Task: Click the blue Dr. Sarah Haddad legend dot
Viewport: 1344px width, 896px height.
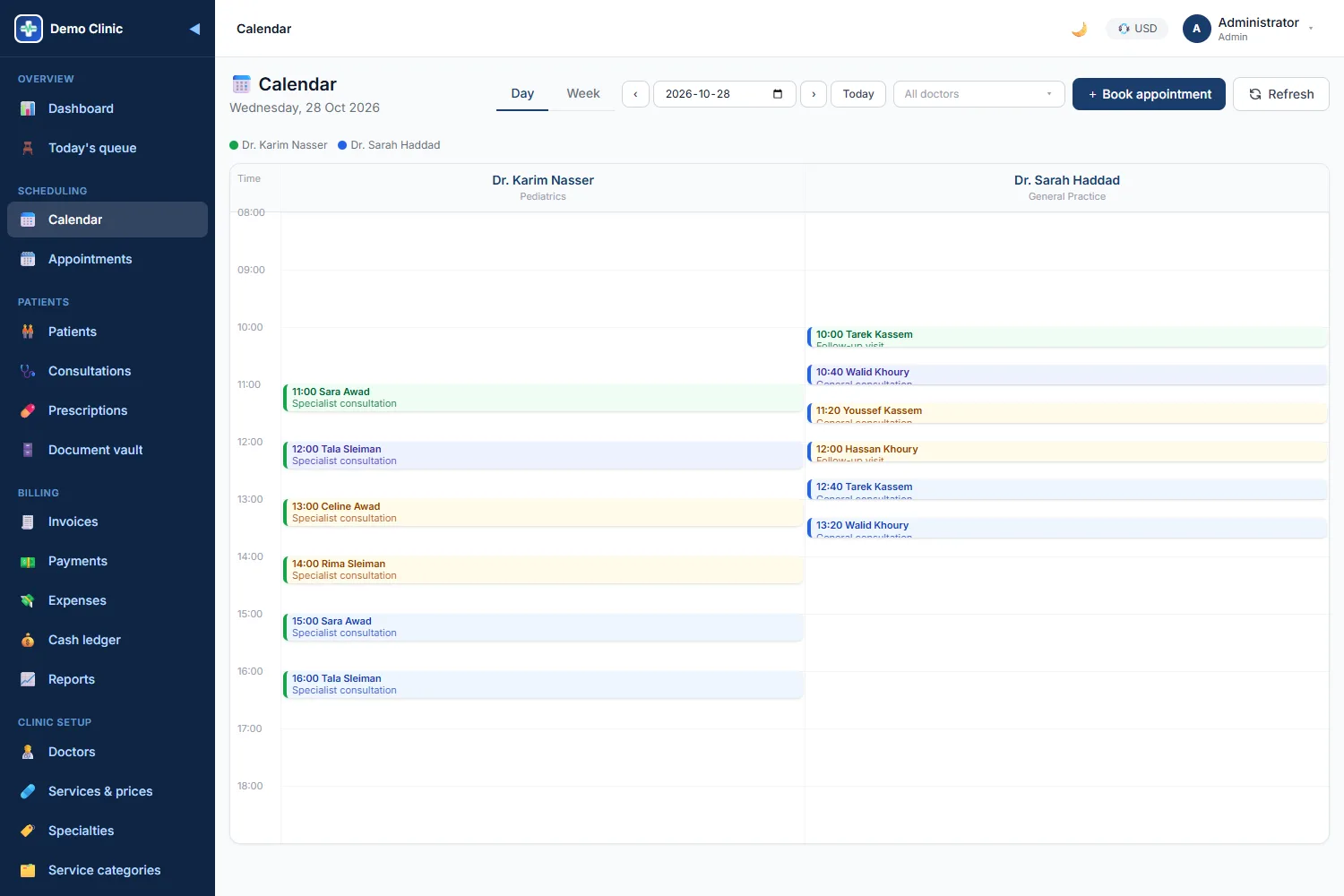Action: coord(342,145)
